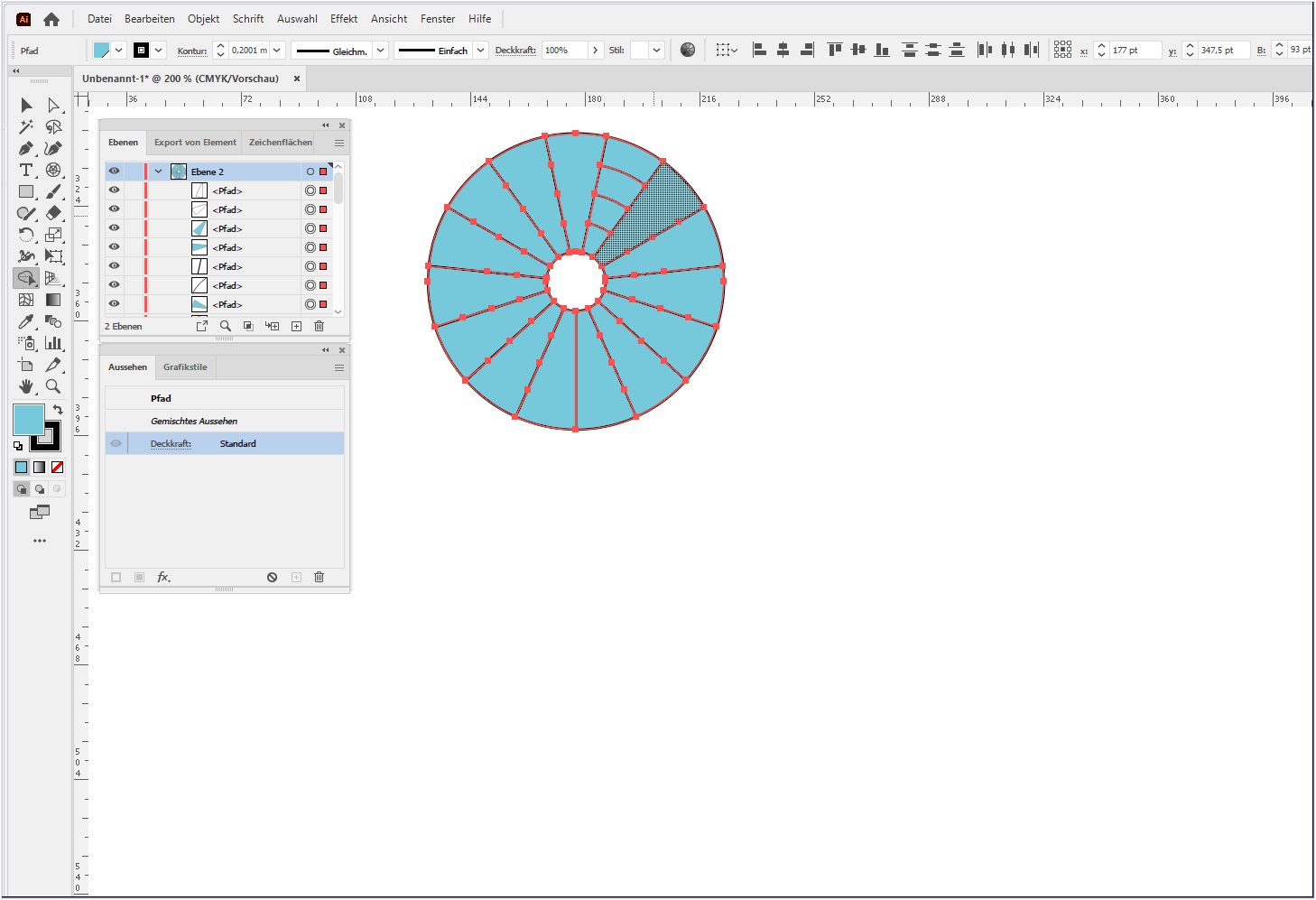This screenshot has width=1316, height=900.
Task: Open the Effekt menu
Action: coord(343,18)
